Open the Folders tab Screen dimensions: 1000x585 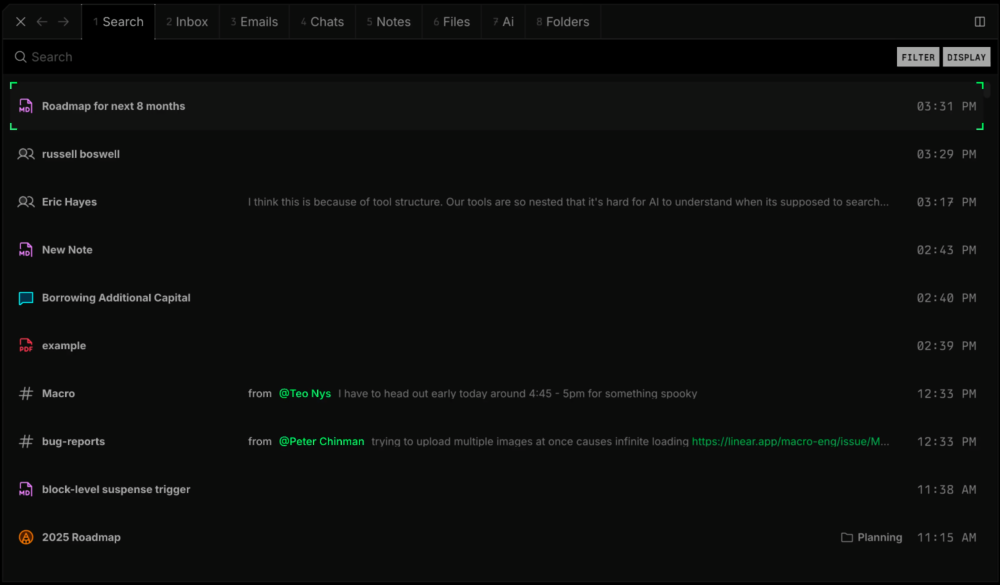(x=562, y=22)
